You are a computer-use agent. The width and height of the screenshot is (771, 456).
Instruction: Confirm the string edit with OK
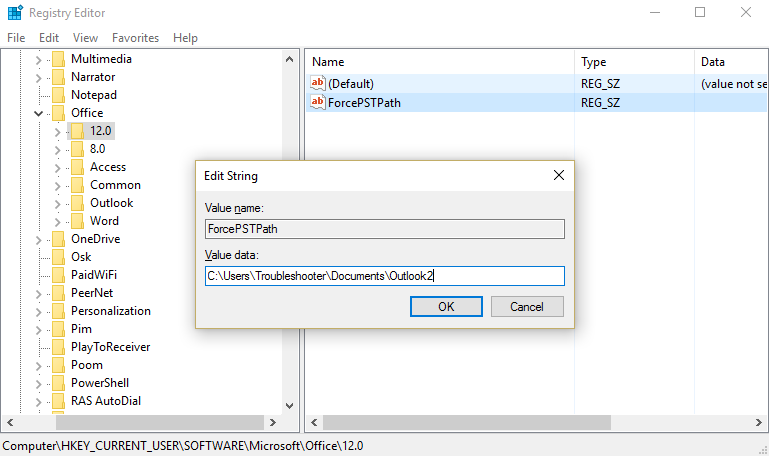446,306
